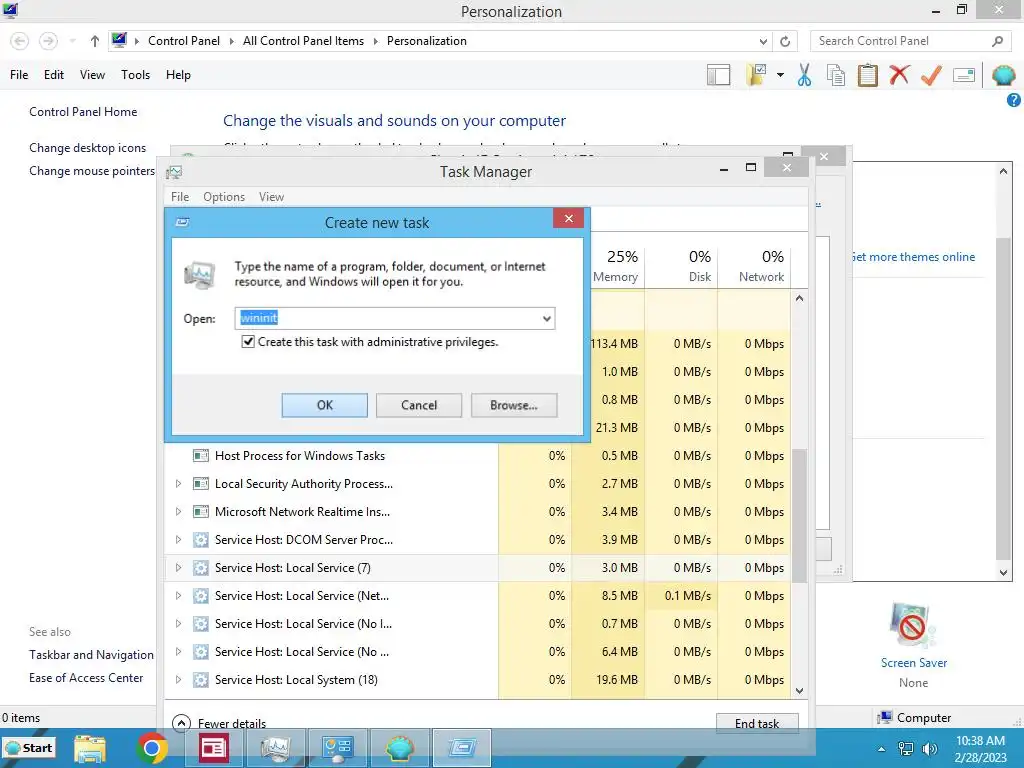Open Task Manager Options menu
Screen dimensions: 1024x768
(224, 197)
